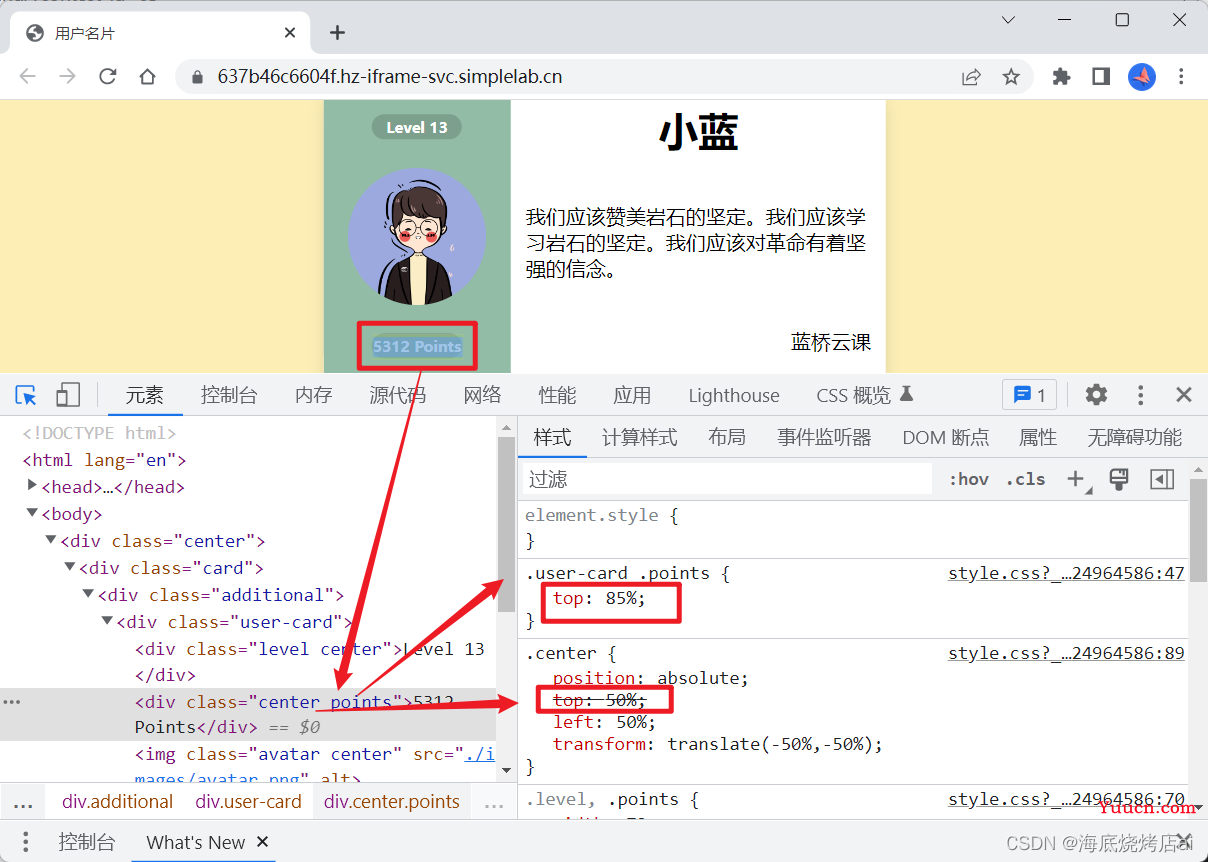Image resolution: width=1208 pixels, height=862 pixels.
Task: Click the styles filter input field
Action: (x=728, y=479)
